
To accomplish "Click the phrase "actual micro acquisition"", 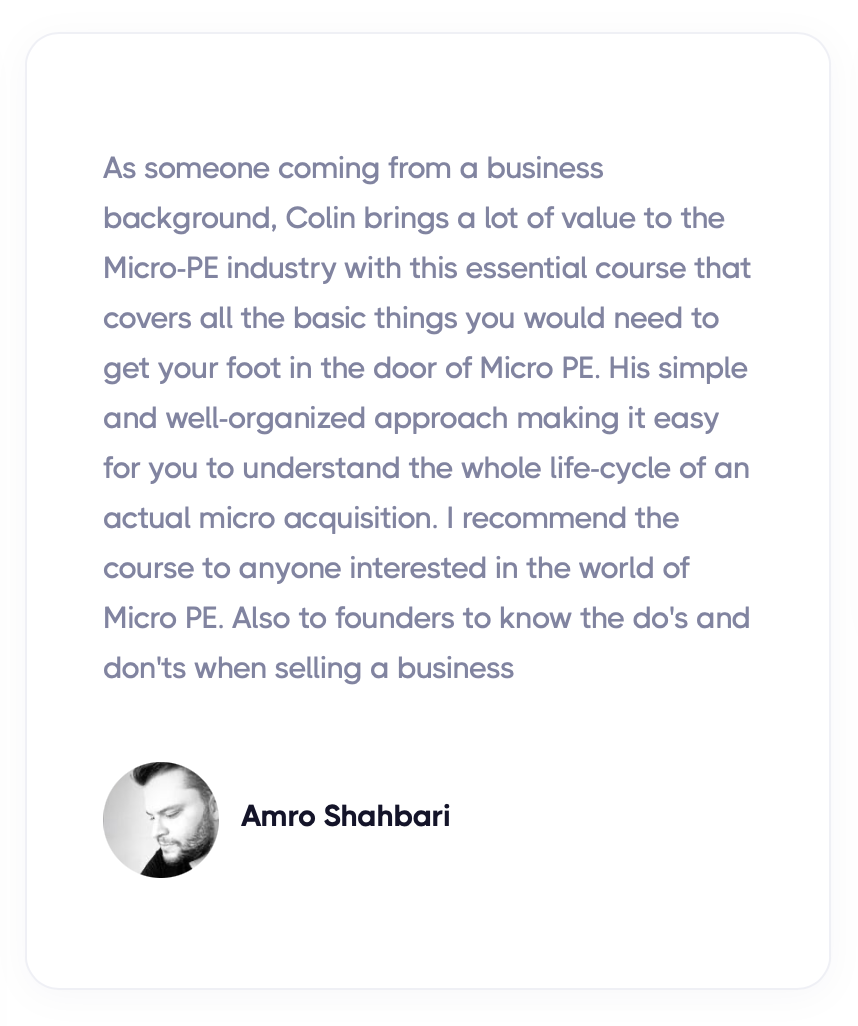I will pos(270,518).
